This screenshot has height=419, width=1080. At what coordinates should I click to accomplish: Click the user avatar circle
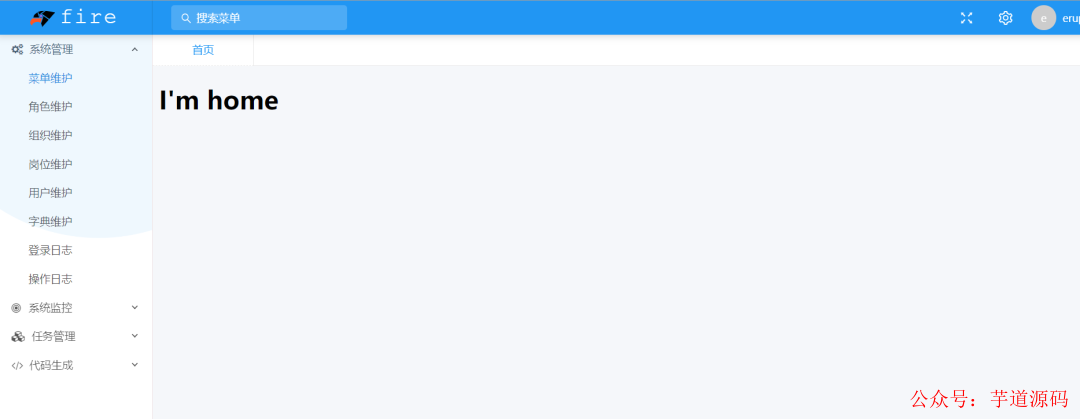[1043, 18]
